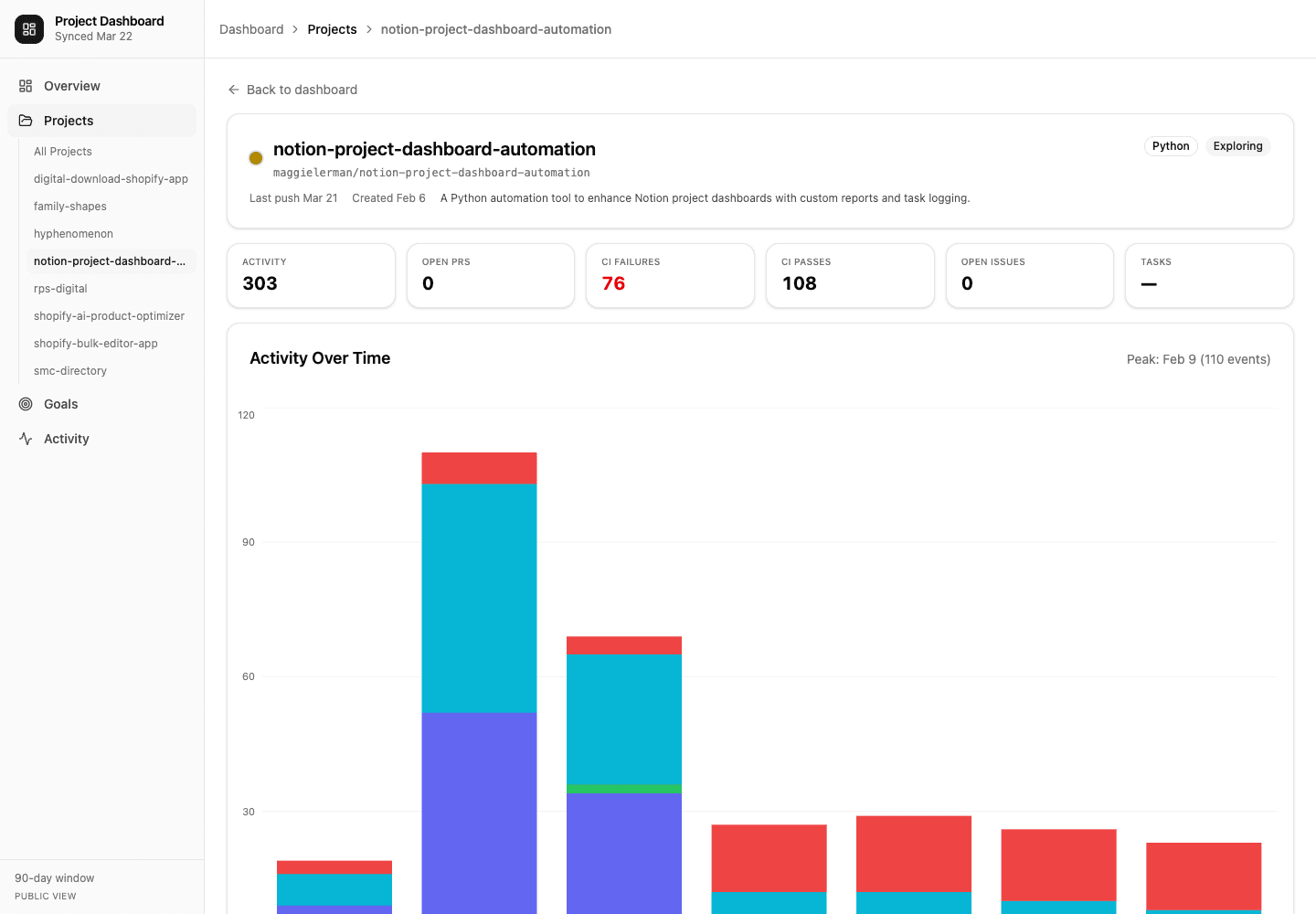Click the 90-day window label

pos(55,878)
